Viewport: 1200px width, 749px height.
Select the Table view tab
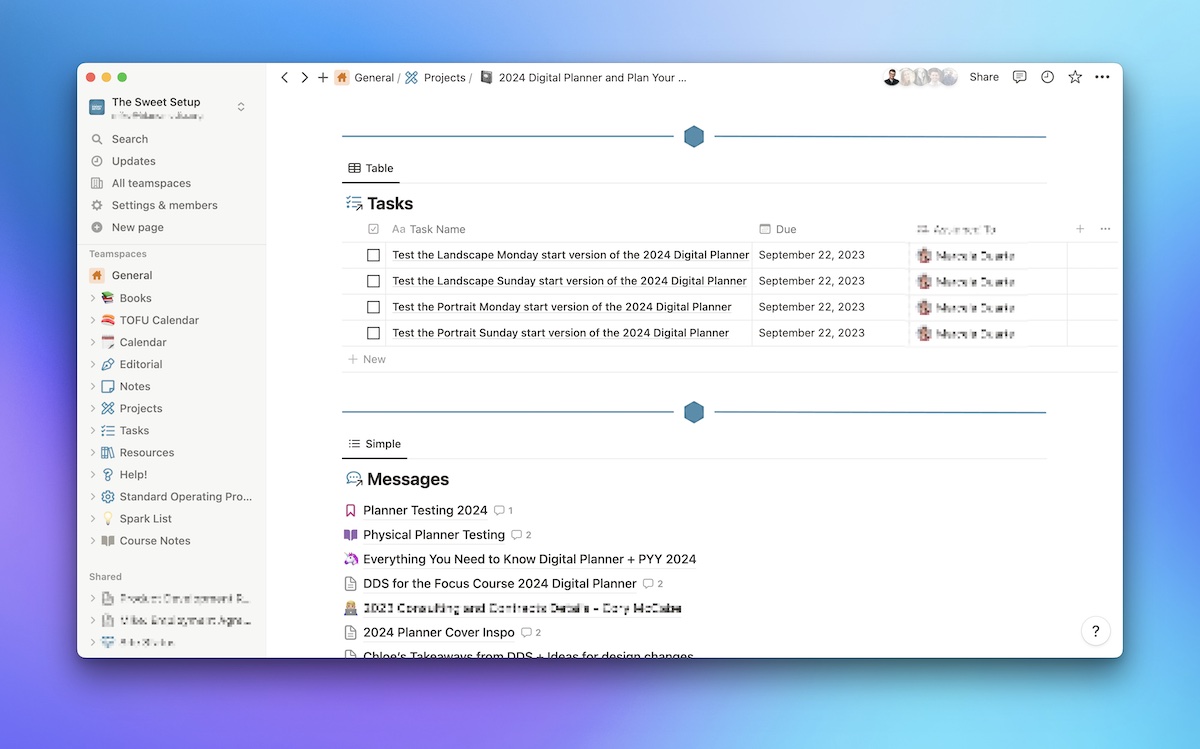(x=371, y=168)
